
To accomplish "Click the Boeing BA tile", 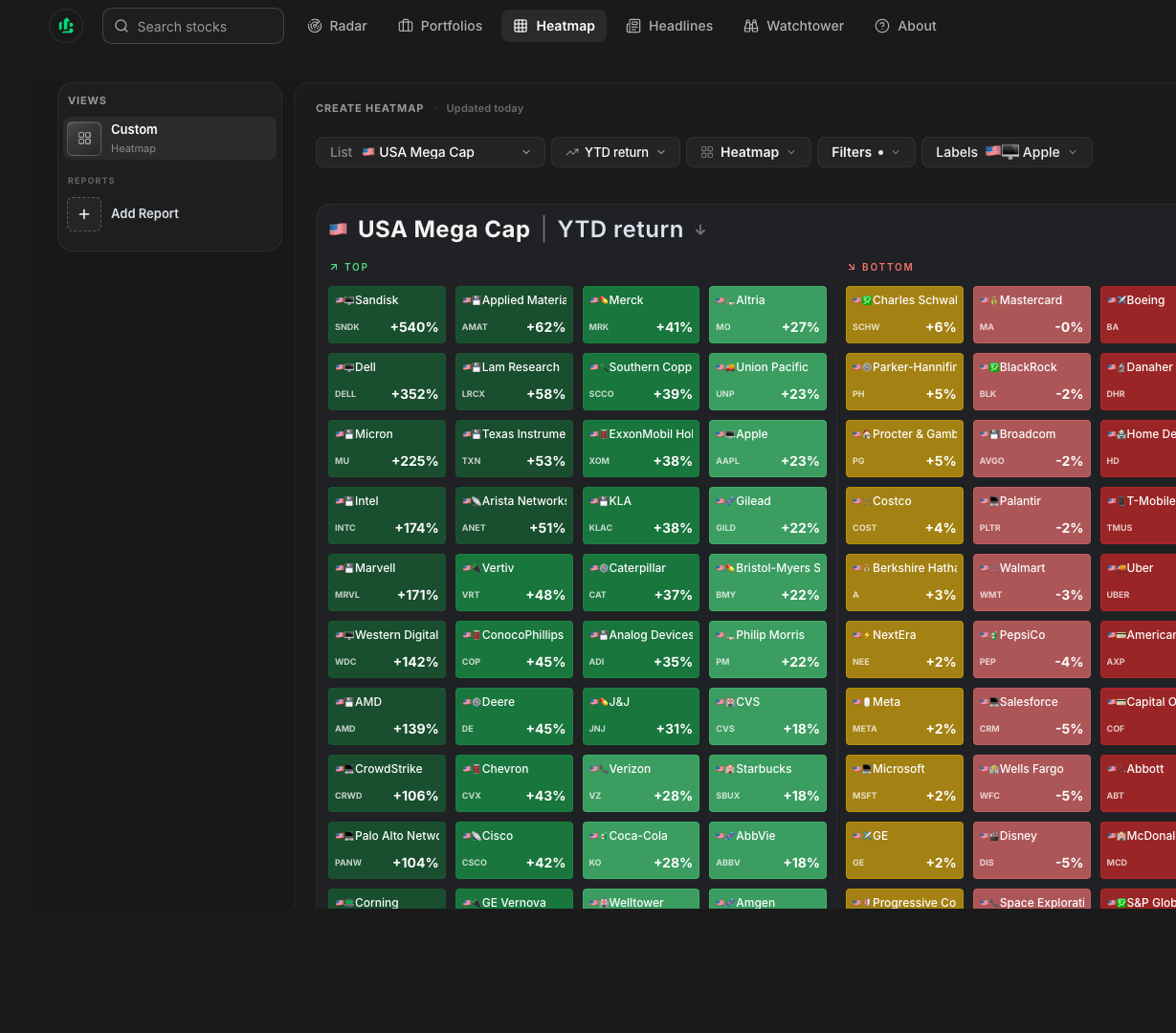I will [1139, 314].
